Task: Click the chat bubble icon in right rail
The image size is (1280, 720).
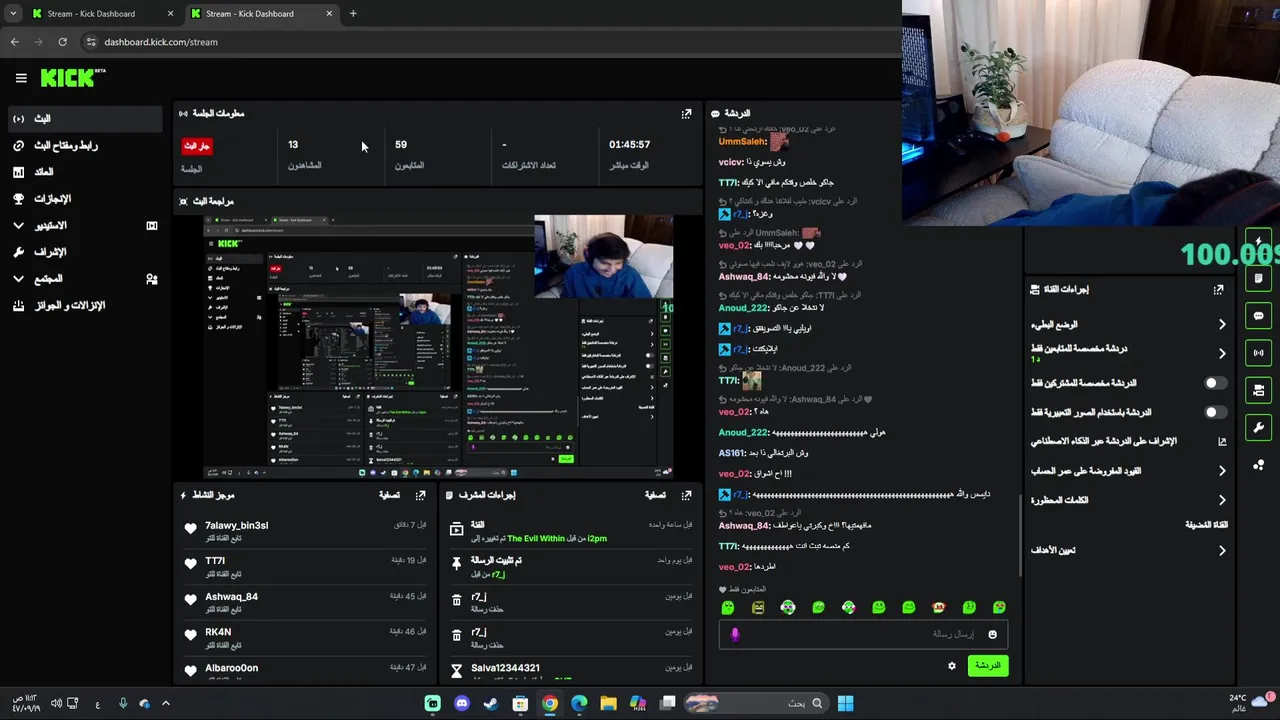Action: pyautogui.click(x=1258, y=316)
